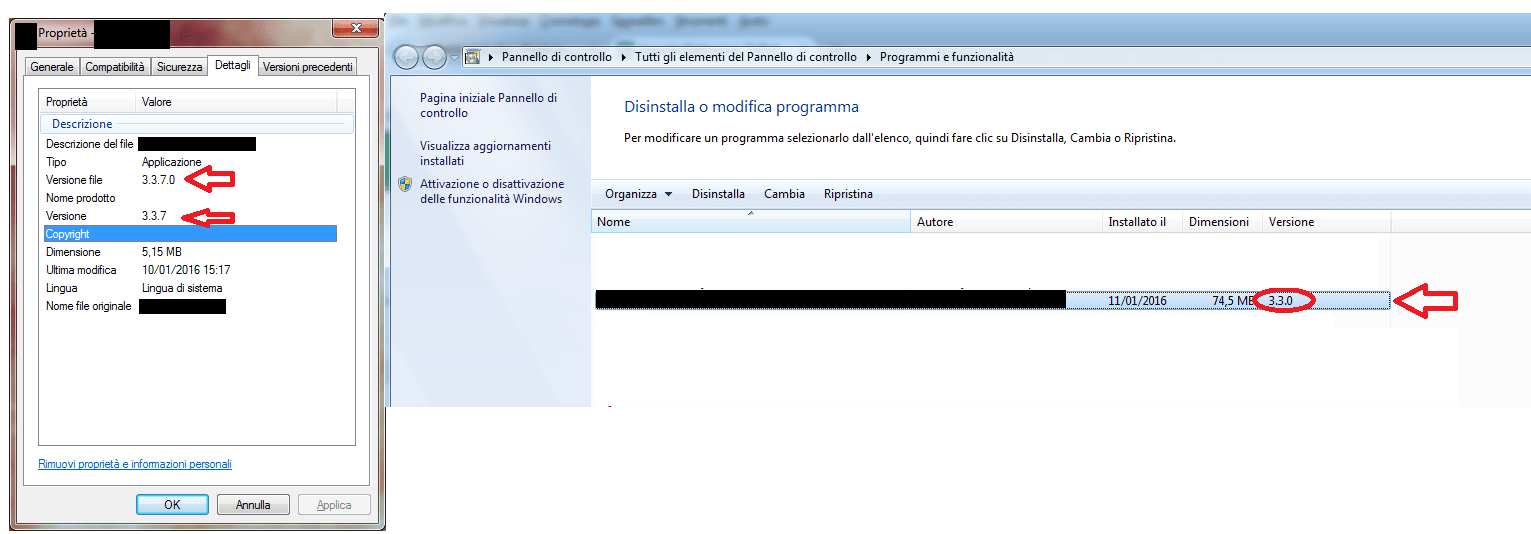Select Versione property label in Proprietà dialog
This screenshot has width=1531, height=534.
(66, 216)
